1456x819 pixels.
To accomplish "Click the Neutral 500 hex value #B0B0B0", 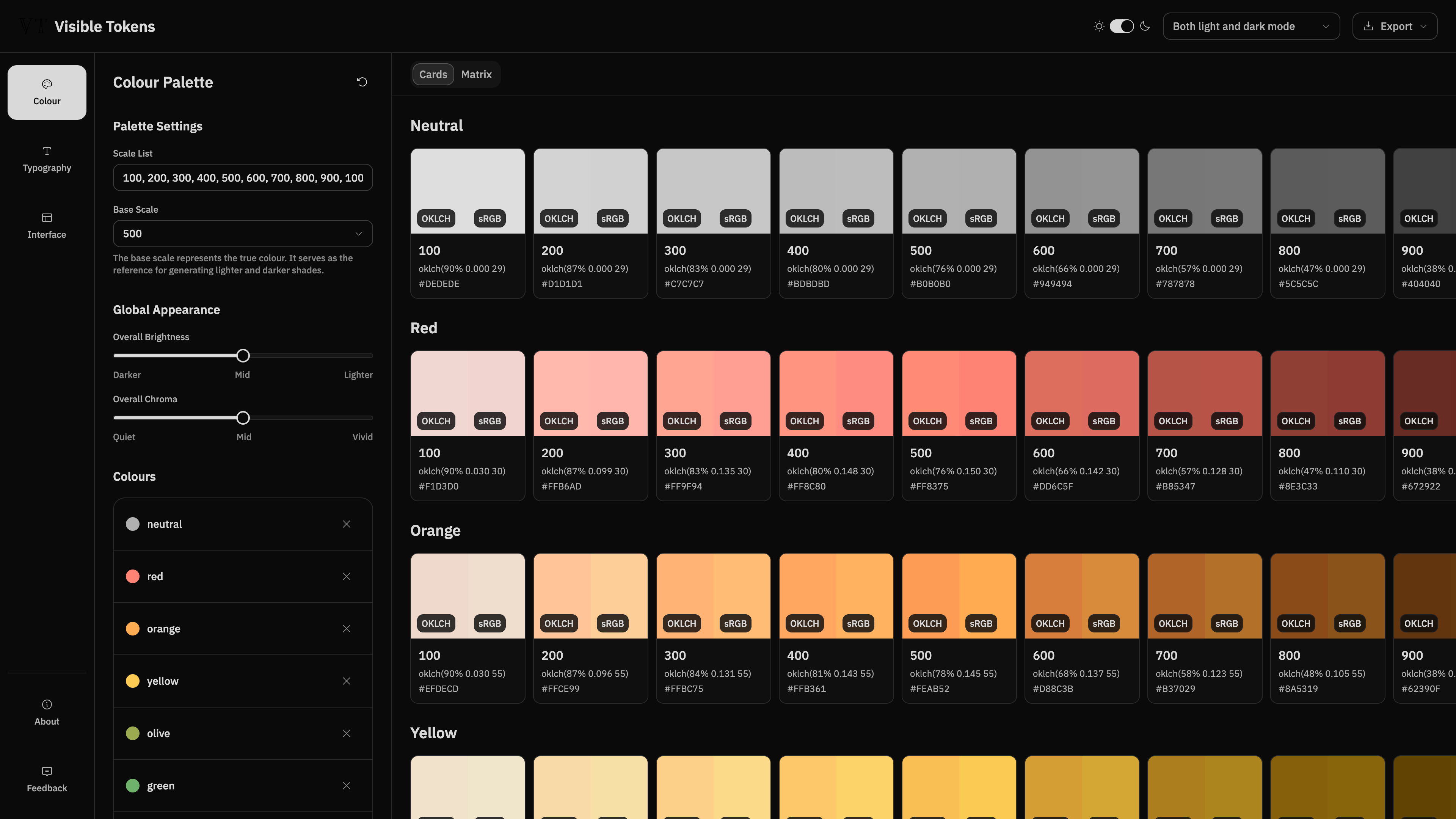I will [930, 284].
